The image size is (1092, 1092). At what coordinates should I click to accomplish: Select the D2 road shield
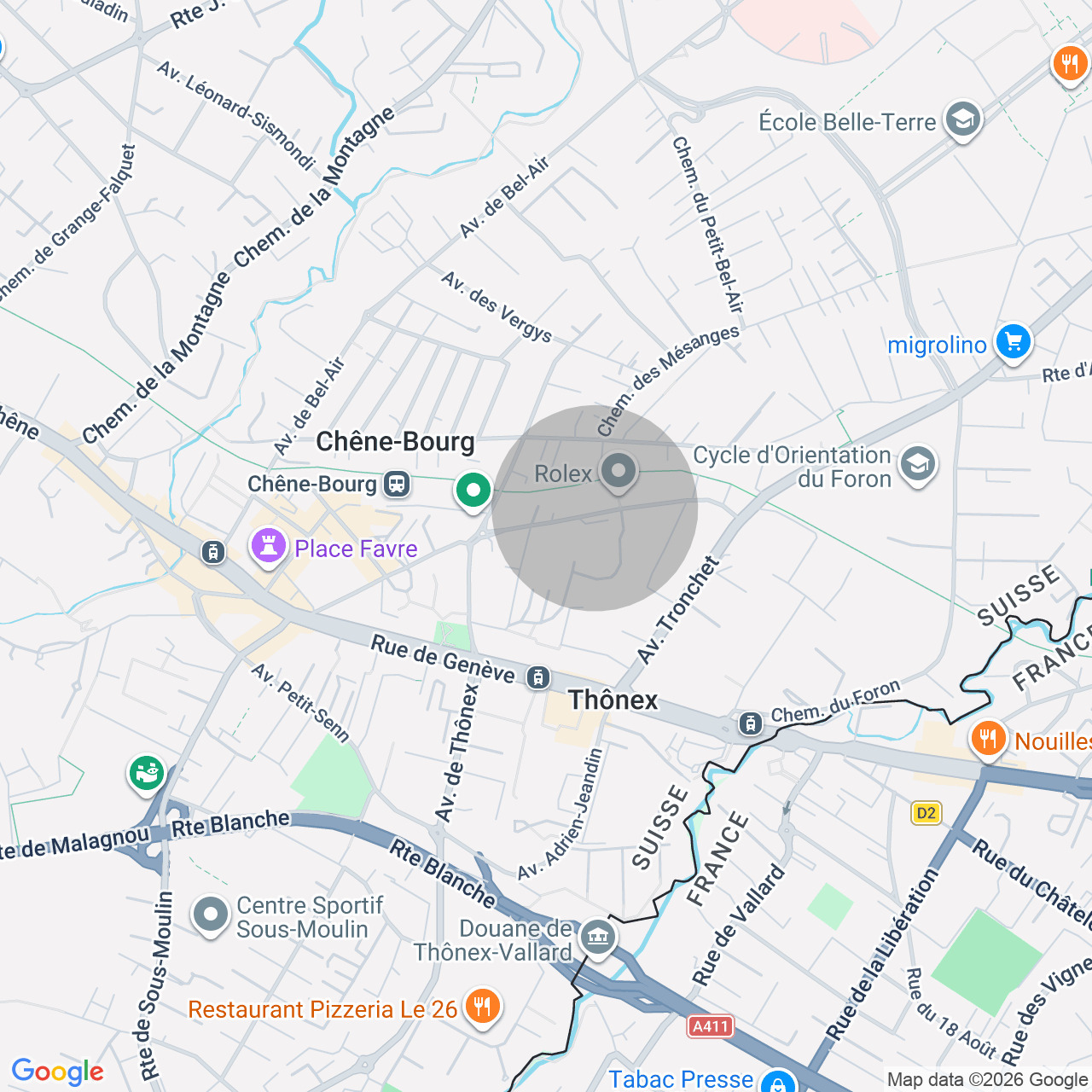click(926, 812)
